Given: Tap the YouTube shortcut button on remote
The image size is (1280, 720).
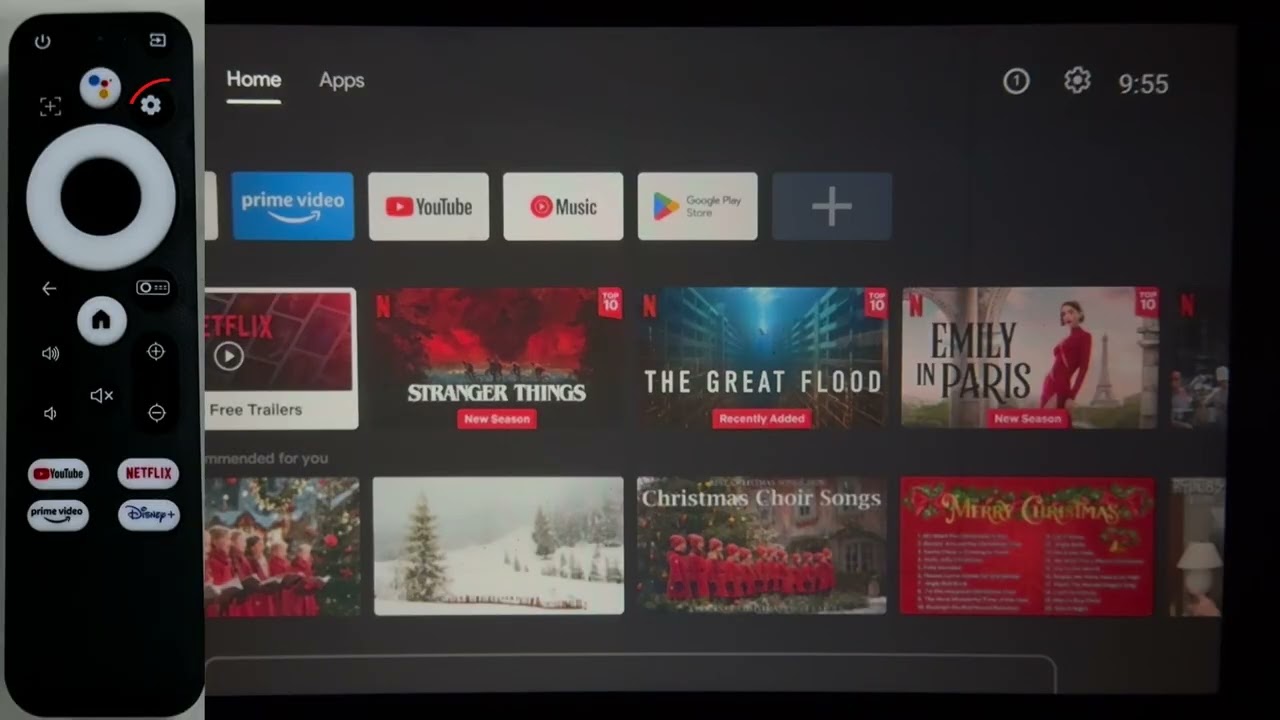Looking at the screenshot, I should [58, 473].
